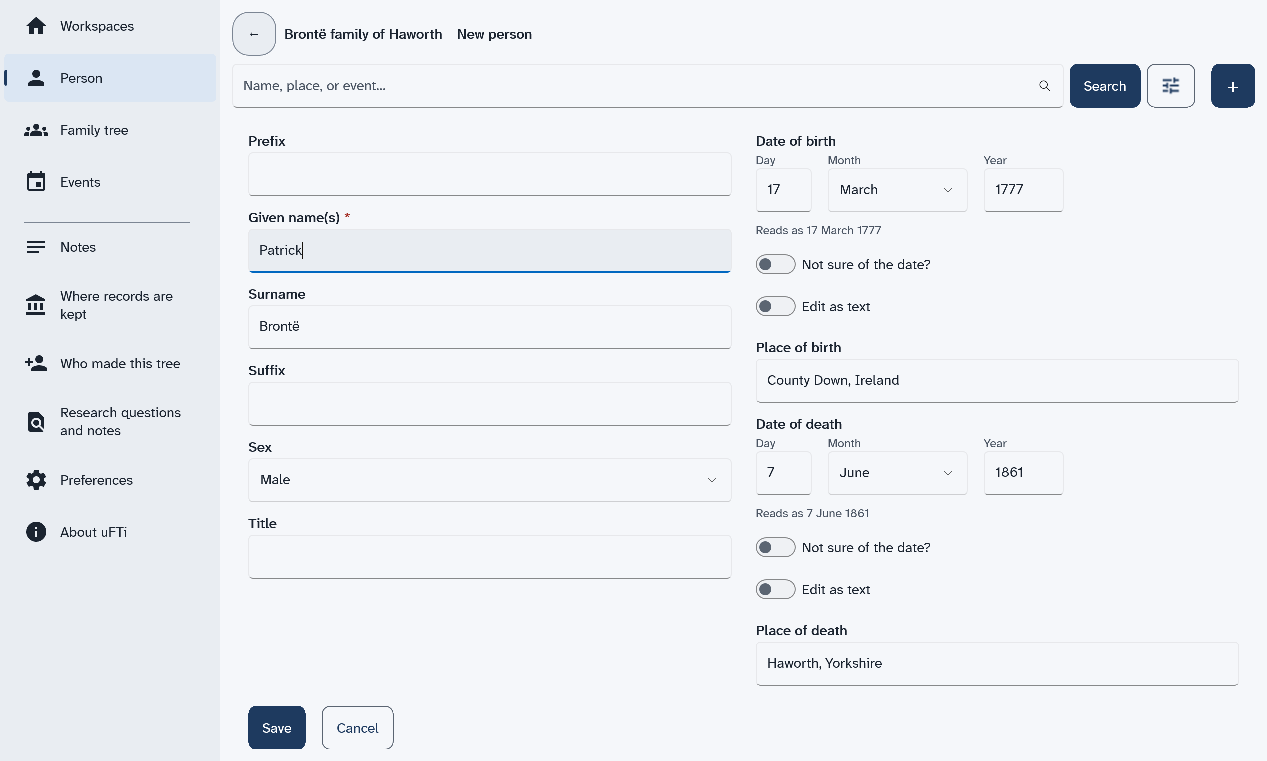This screenshot has width=1267, height=761.
Task: Open Events from the sidebar
Action: pos(110,182)
